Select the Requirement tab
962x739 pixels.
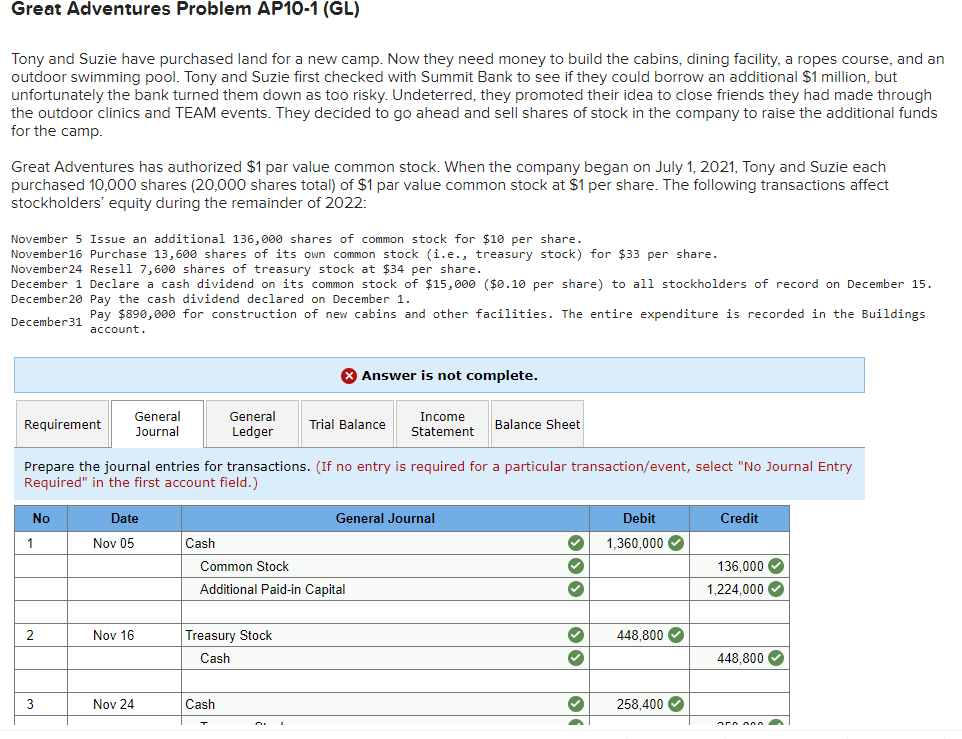(x=62, y=423)
